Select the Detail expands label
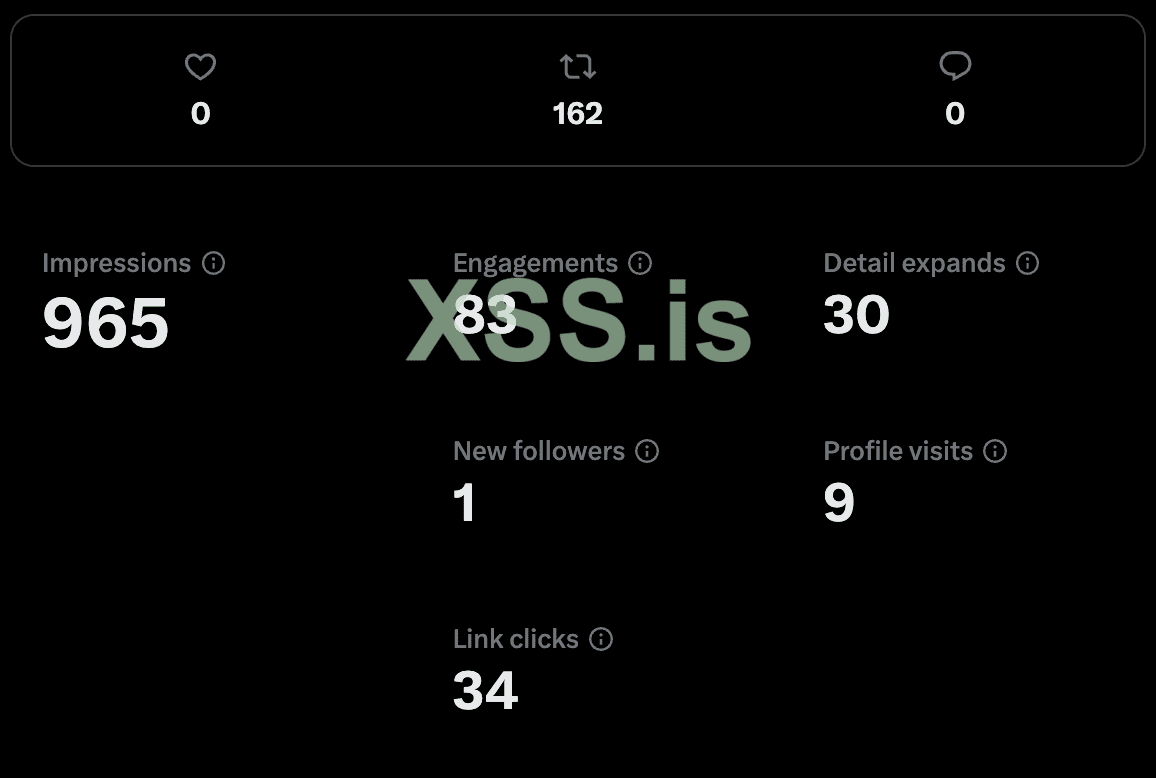 point(914,263)
